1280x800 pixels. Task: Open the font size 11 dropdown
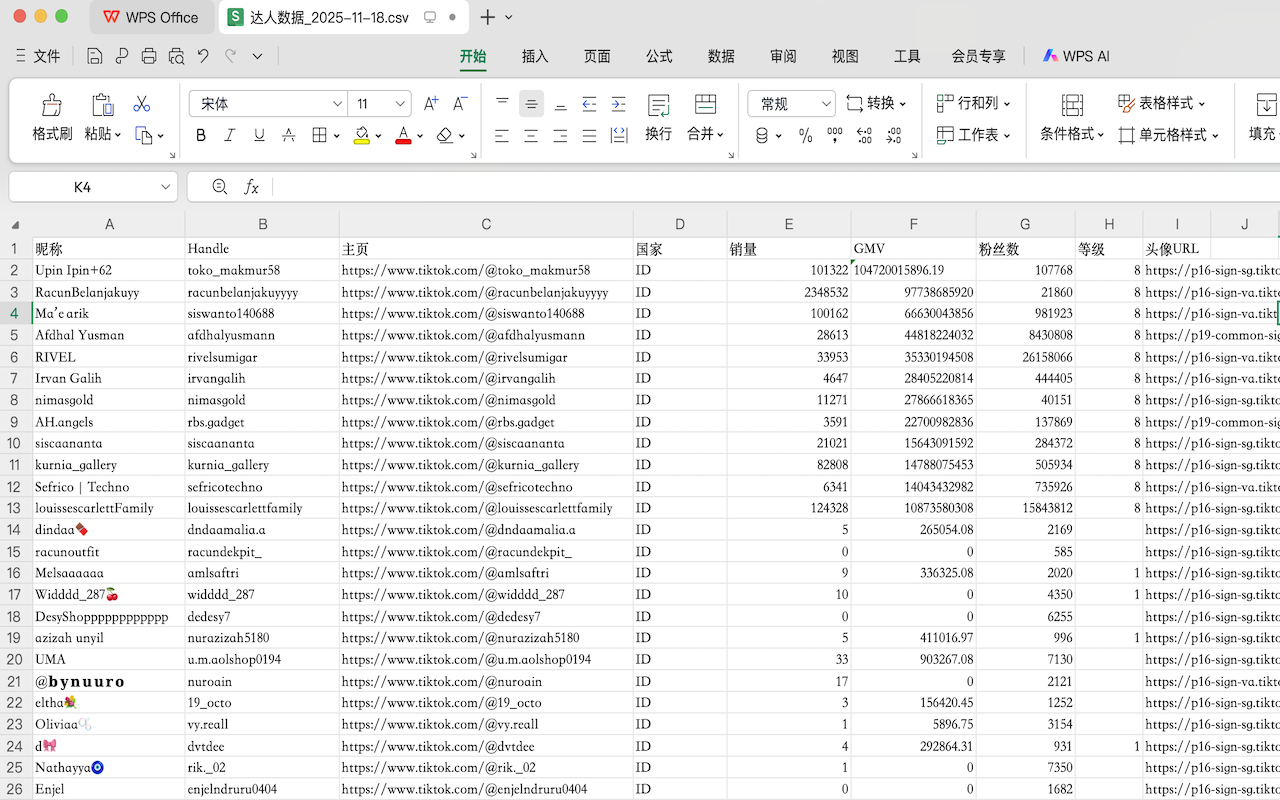click(x=401, y=104)
